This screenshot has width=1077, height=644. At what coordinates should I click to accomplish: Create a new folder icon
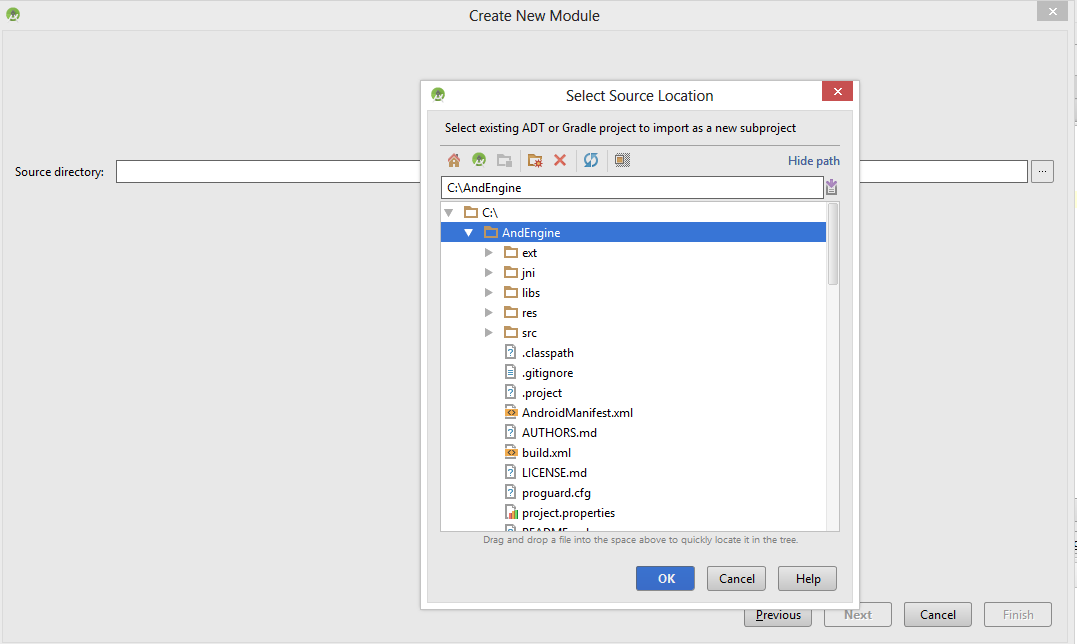tap(535, 160)
